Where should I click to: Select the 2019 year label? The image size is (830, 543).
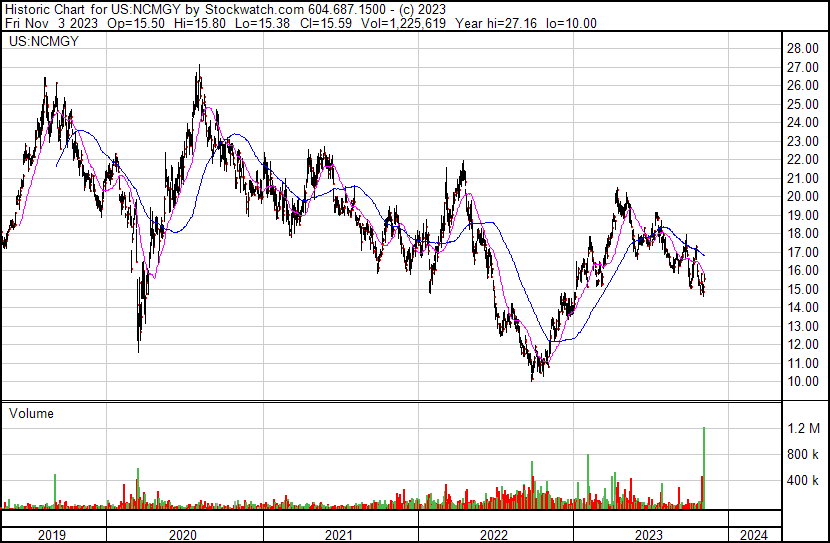point(52,535)
